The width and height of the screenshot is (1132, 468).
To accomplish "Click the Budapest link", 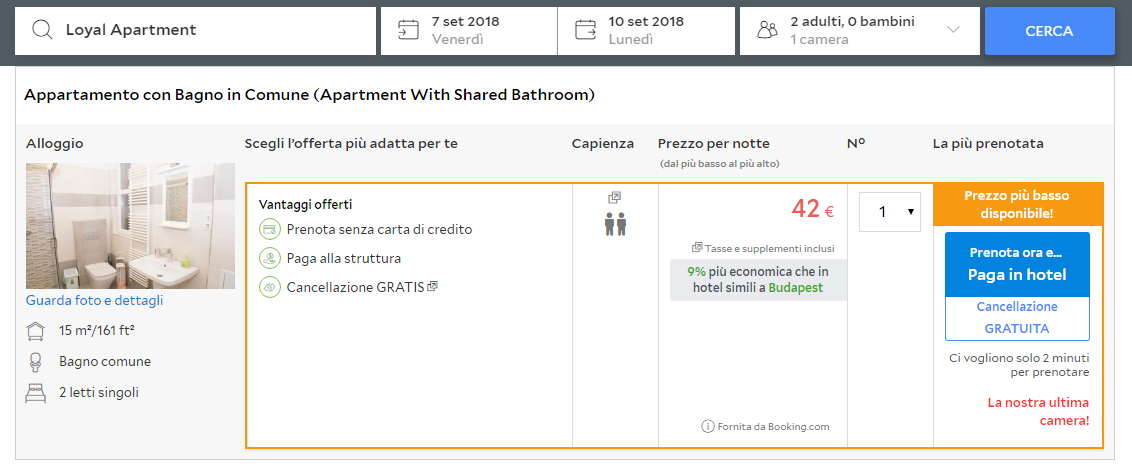I will (x=796, y=288).
